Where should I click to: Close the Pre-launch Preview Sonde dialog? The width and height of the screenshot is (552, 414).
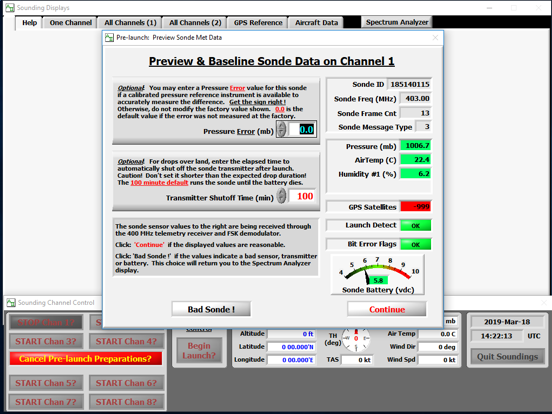tap(435, 38)
